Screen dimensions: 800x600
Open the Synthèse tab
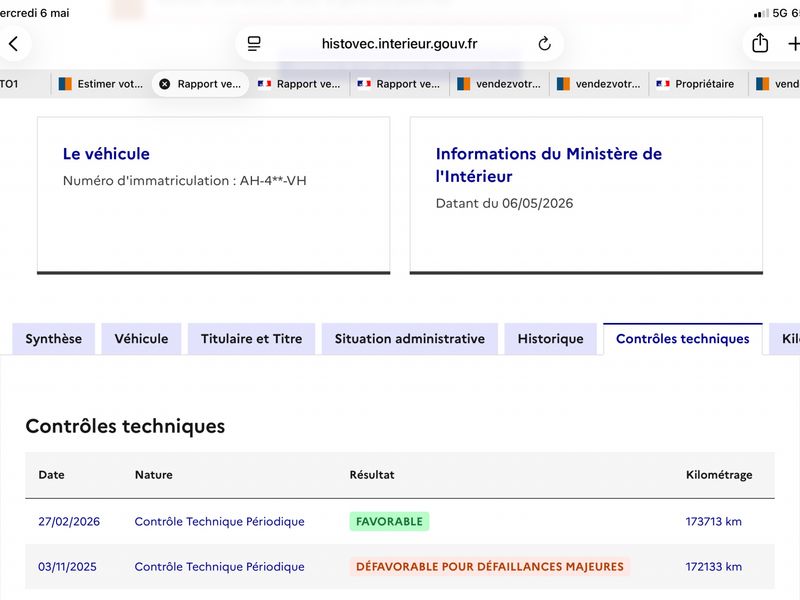pyautogui.click(x=54, y=339)
